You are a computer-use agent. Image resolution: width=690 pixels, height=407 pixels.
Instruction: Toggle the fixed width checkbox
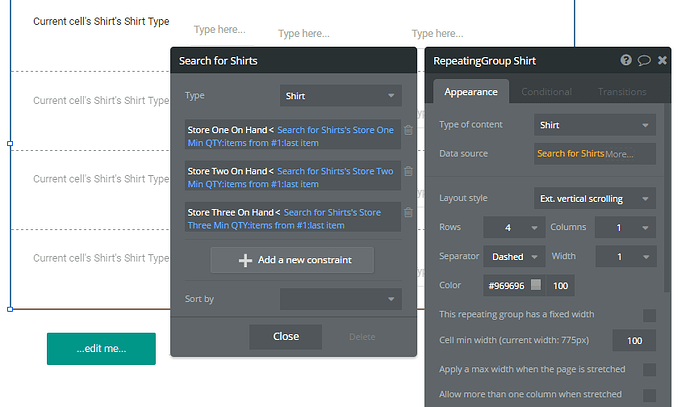(x=649, y=315)
